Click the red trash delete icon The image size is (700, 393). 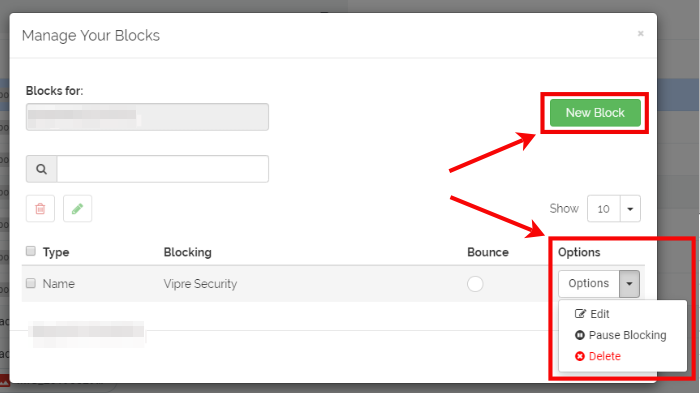pyautogui.click(x=40, y=209)
